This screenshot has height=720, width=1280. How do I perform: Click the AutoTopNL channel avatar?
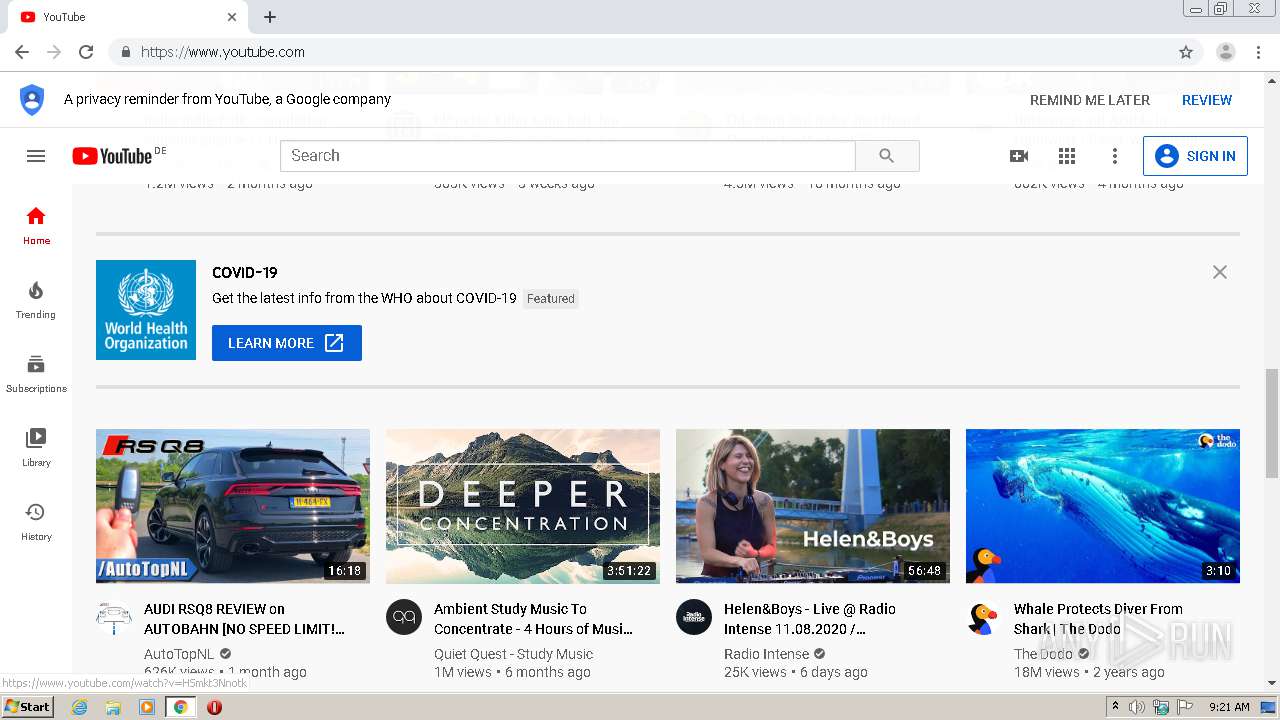point(114,618)
